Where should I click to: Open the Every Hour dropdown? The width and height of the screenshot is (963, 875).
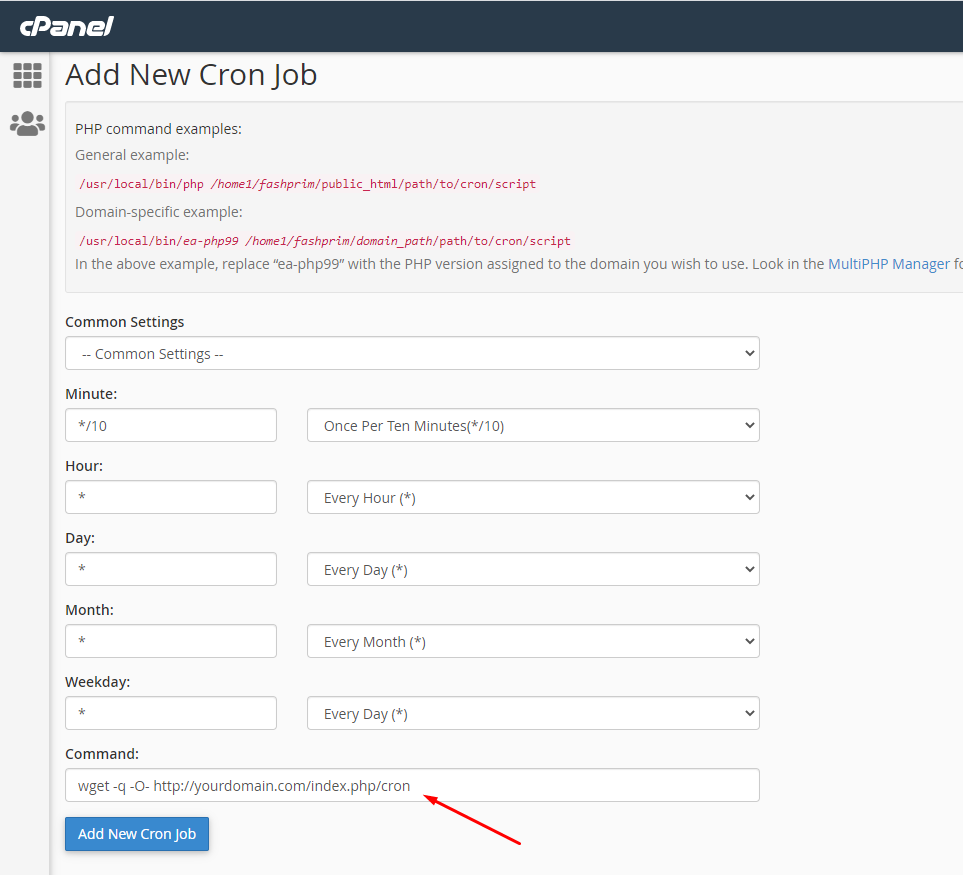(x=532, y=497)
